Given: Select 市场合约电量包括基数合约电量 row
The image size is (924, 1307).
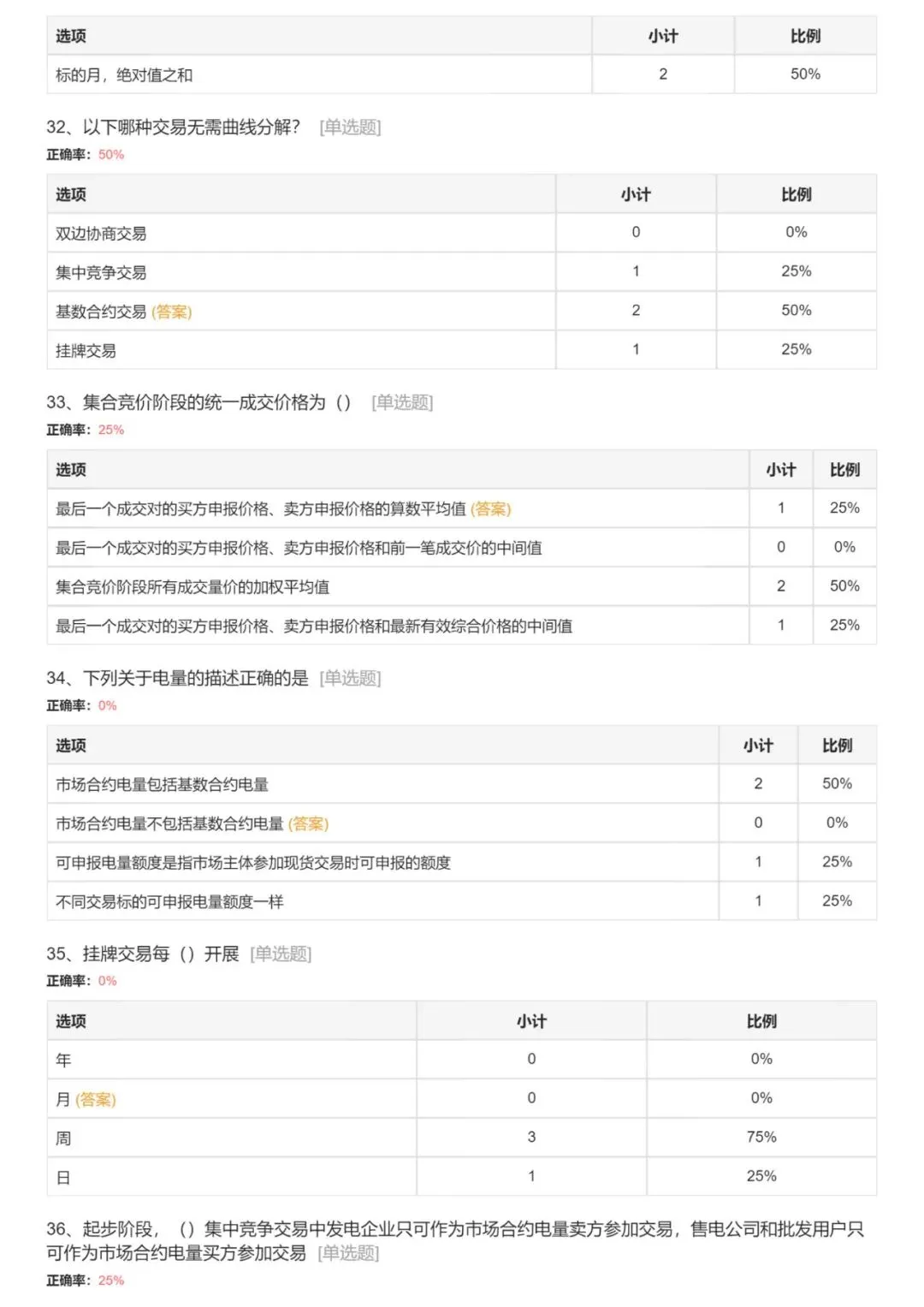Looking at the screenshot, I should point(462,784).
